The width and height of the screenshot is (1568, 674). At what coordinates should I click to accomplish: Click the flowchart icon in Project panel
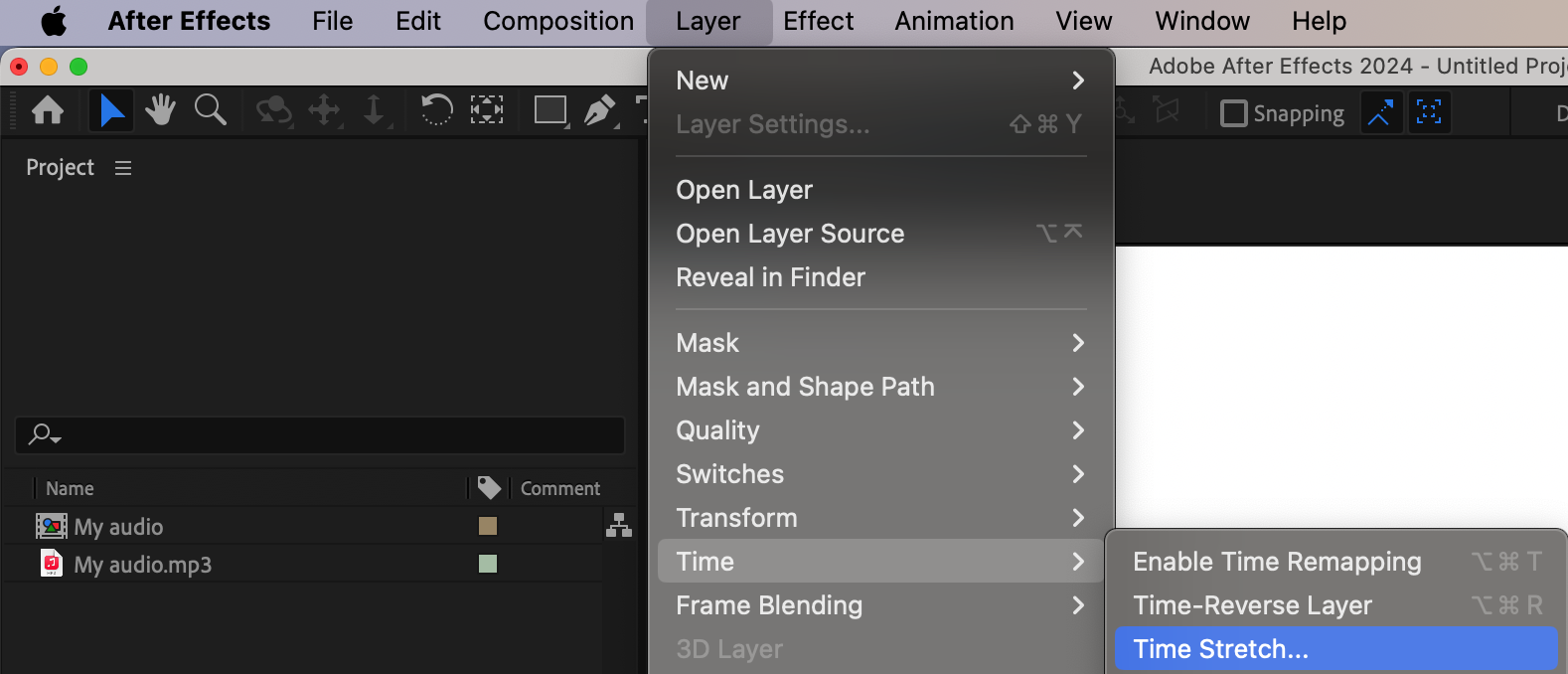pyautogui.click(x=619, y=525)
